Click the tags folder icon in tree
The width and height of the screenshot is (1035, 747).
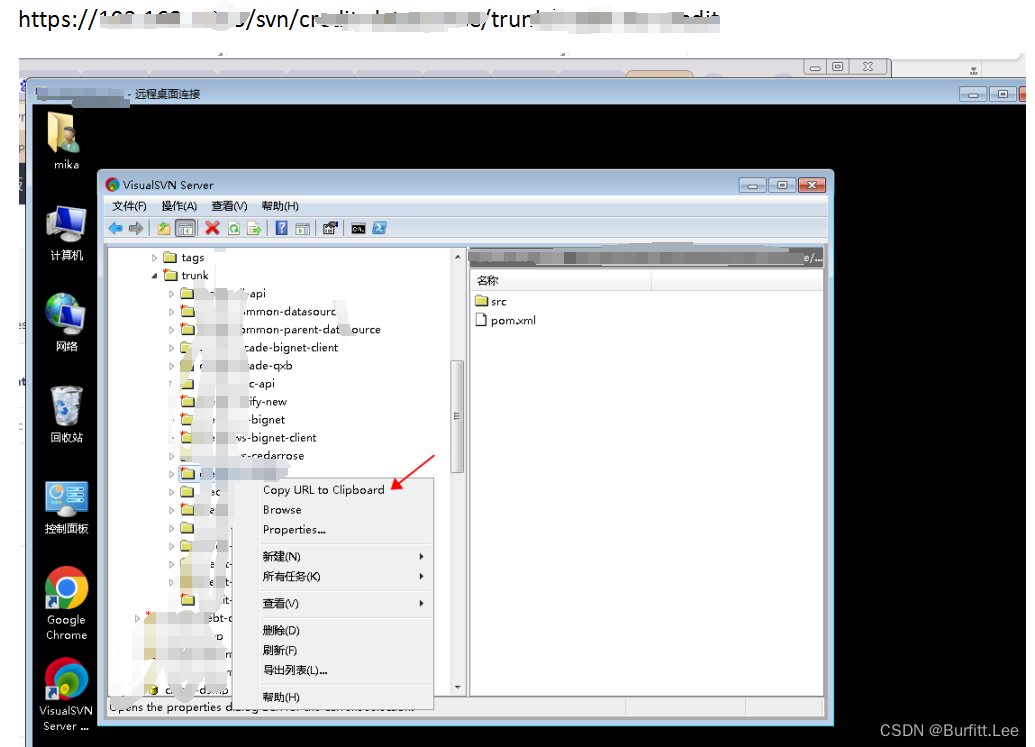(x=170, y=257)
